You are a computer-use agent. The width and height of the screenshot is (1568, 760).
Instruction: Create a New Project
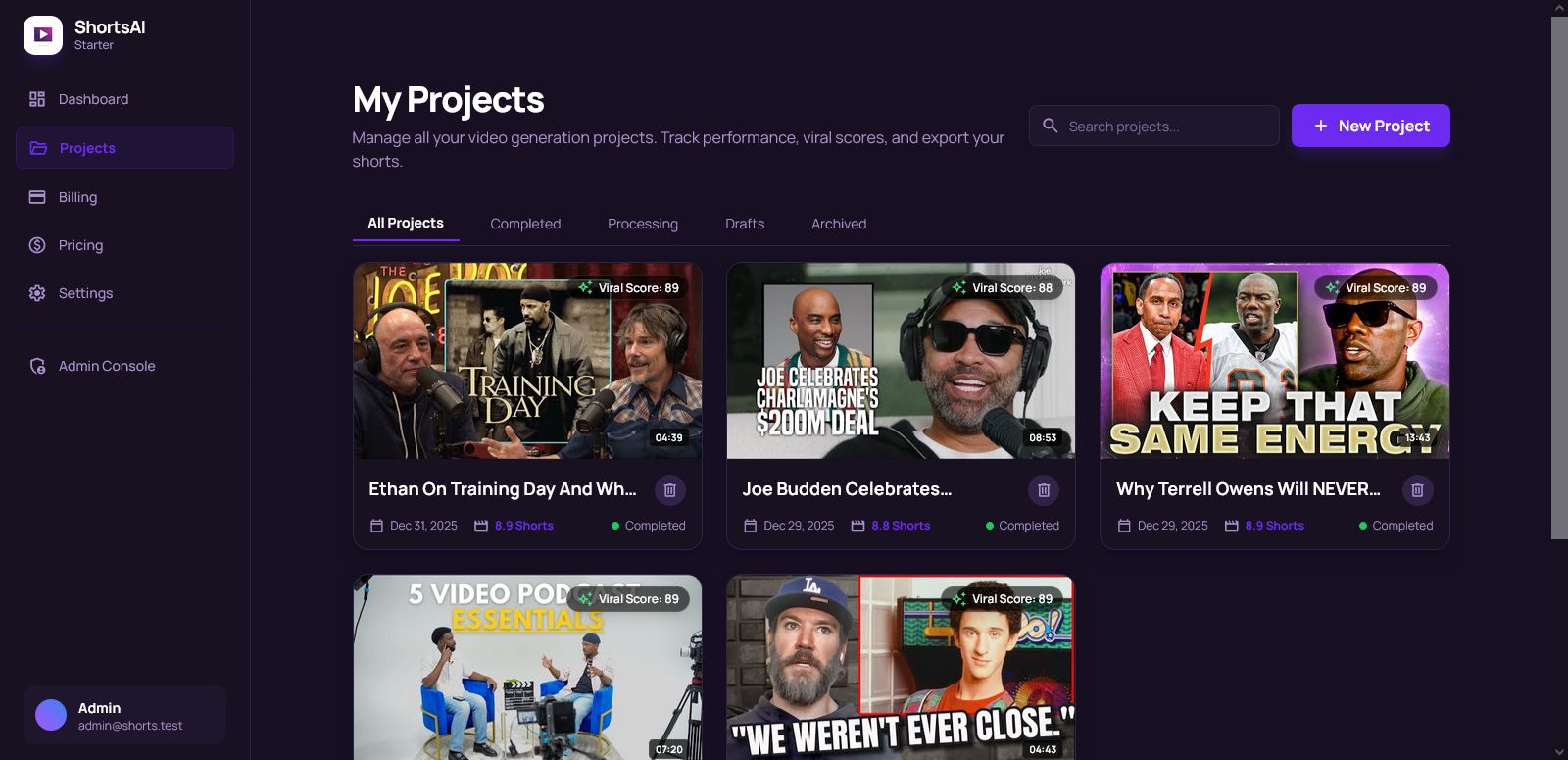tap(1371, 126)
